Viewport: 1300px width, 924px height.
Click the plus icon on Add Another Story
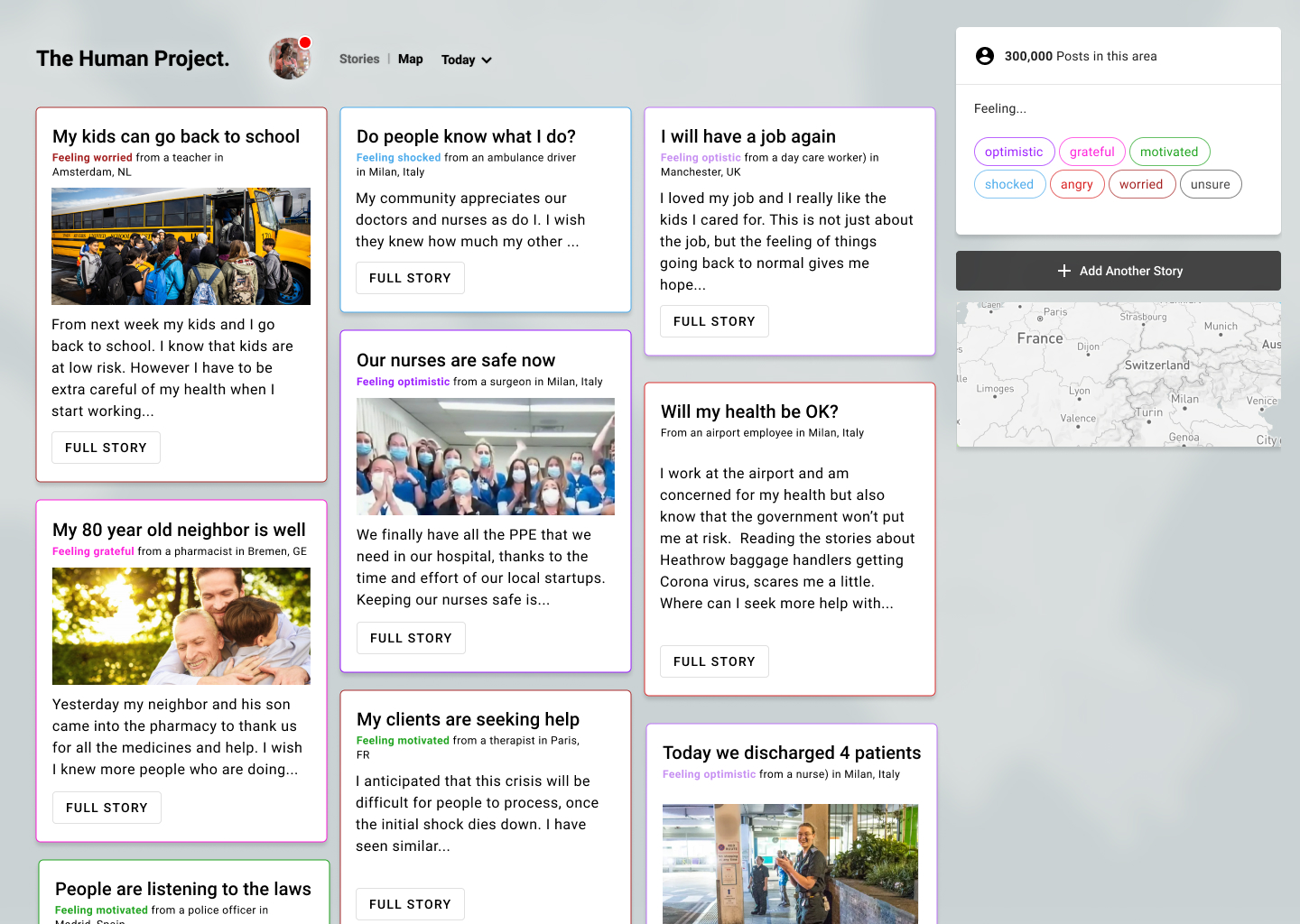point(1064,271)
